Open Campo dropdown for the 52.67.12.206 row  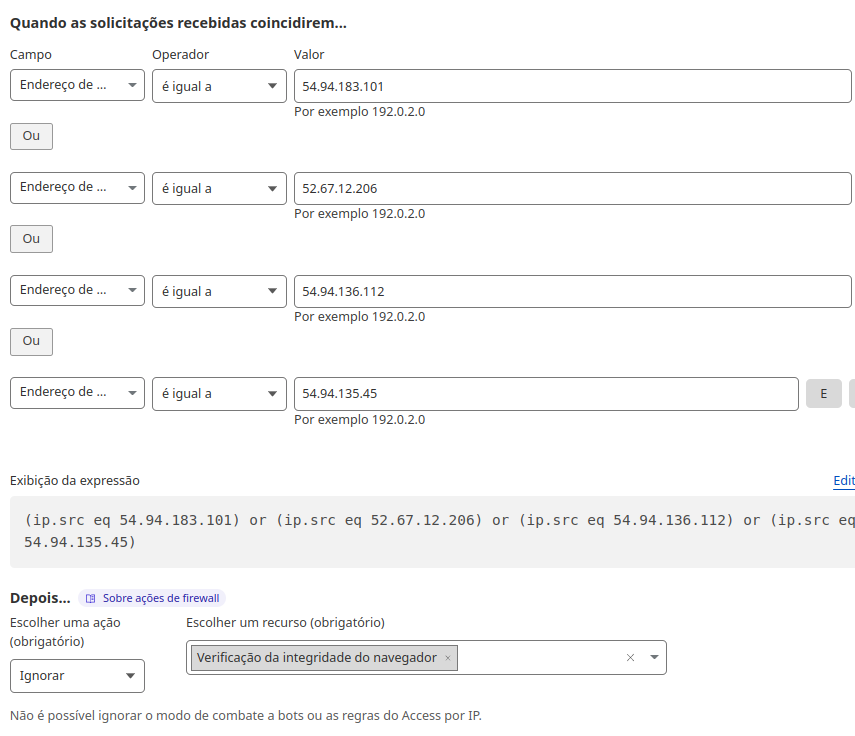[x=77, y=188]
